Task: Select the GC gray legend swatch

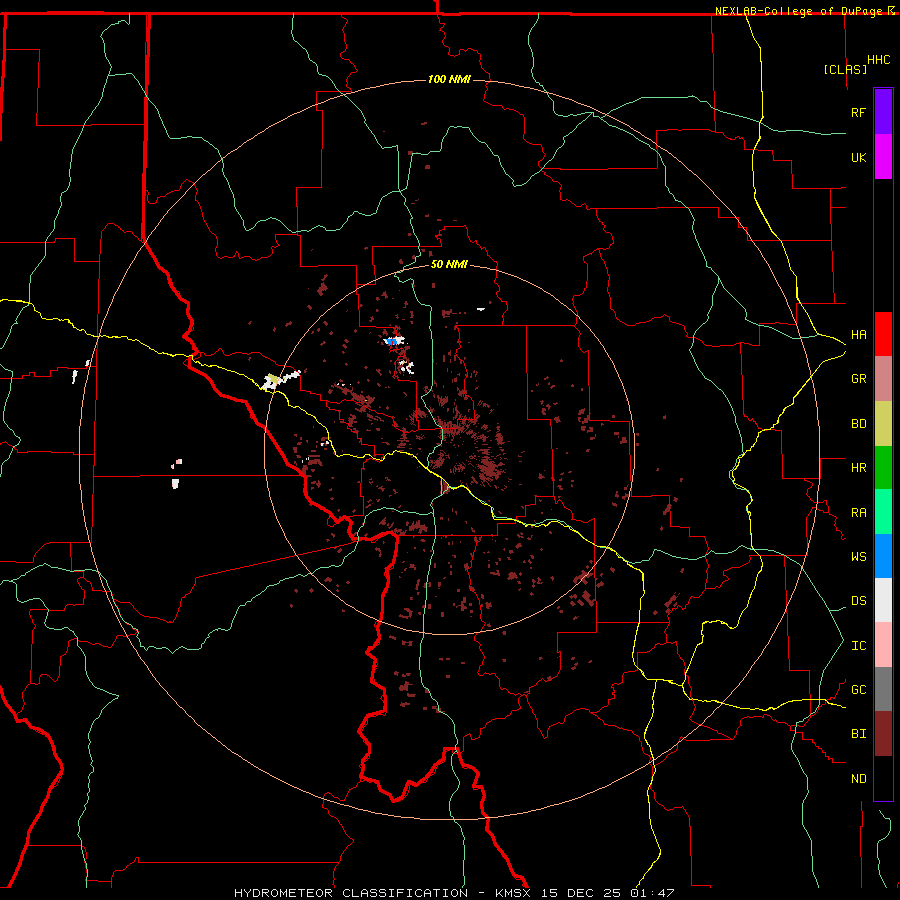Action: coord(883,689)
